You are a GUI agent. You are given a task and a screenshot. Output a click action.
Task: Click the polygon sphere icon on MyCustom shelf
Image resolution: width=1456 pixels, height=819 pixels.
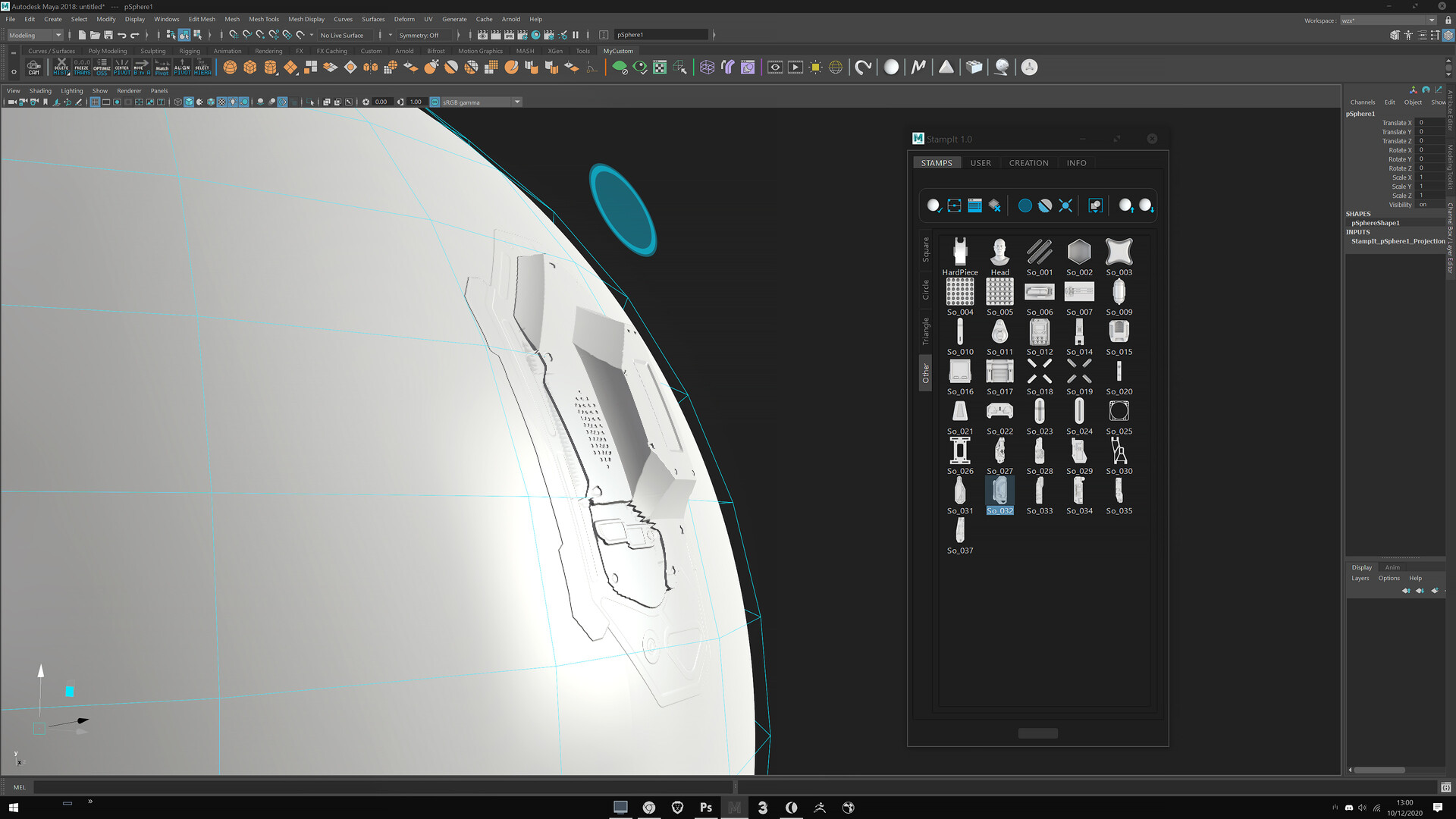coord(231,67)
